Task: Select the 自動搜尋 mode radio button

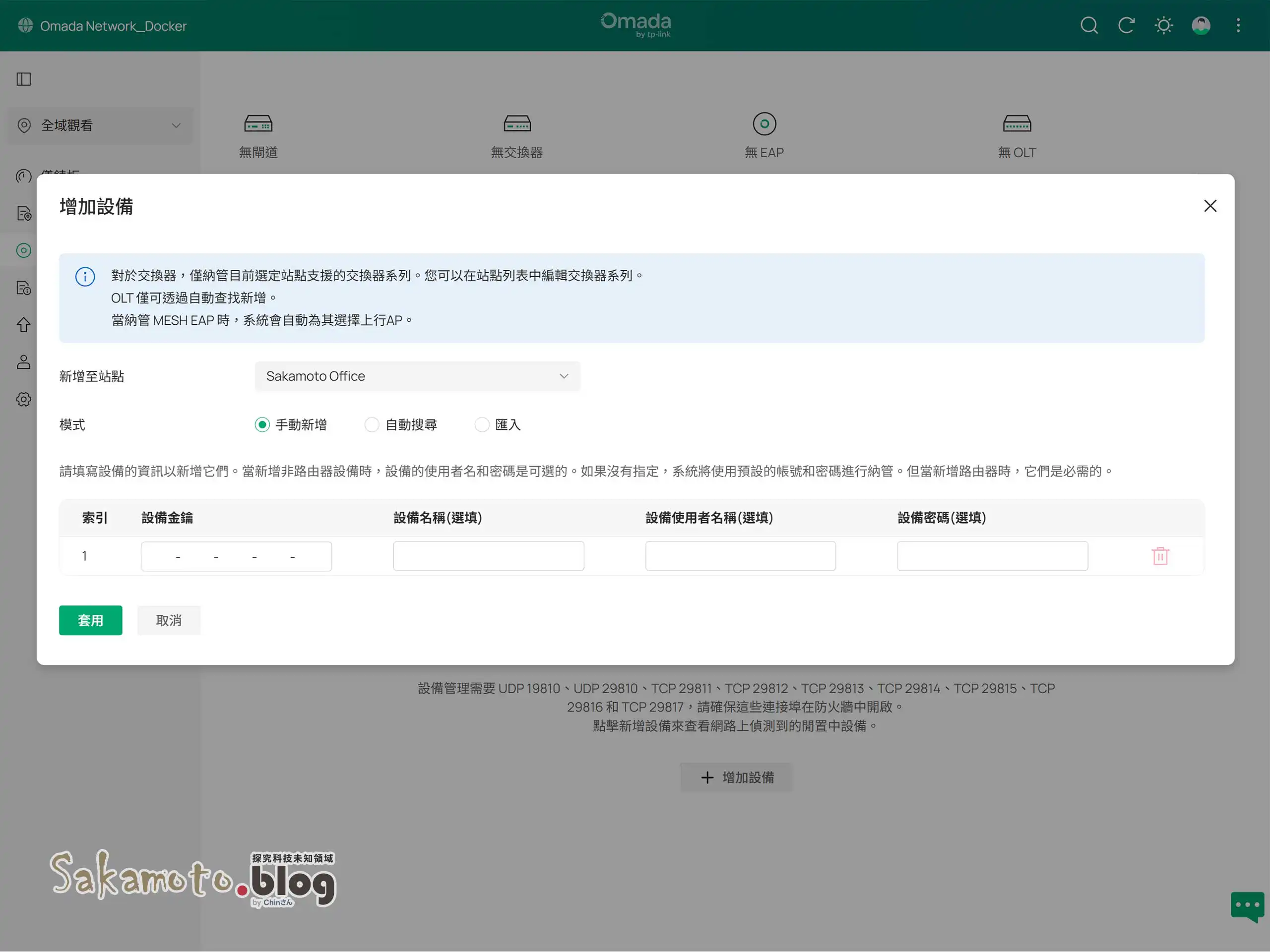Action: (x=372, y=424)
